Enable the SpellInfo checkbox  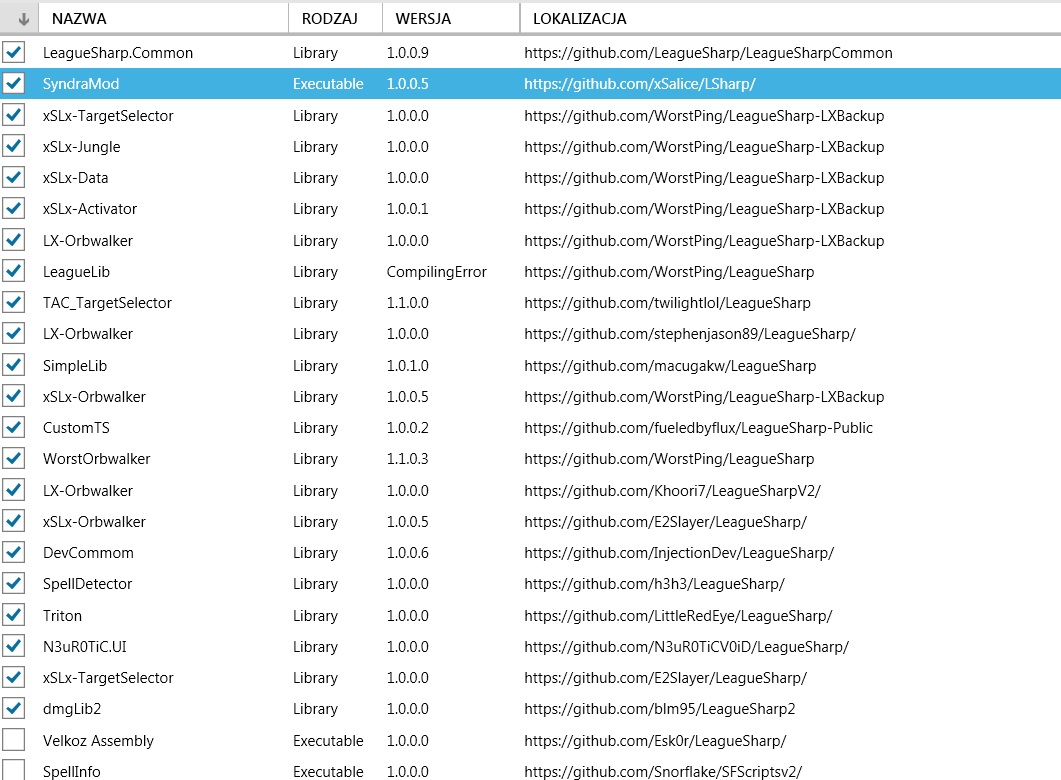[14, 770]
